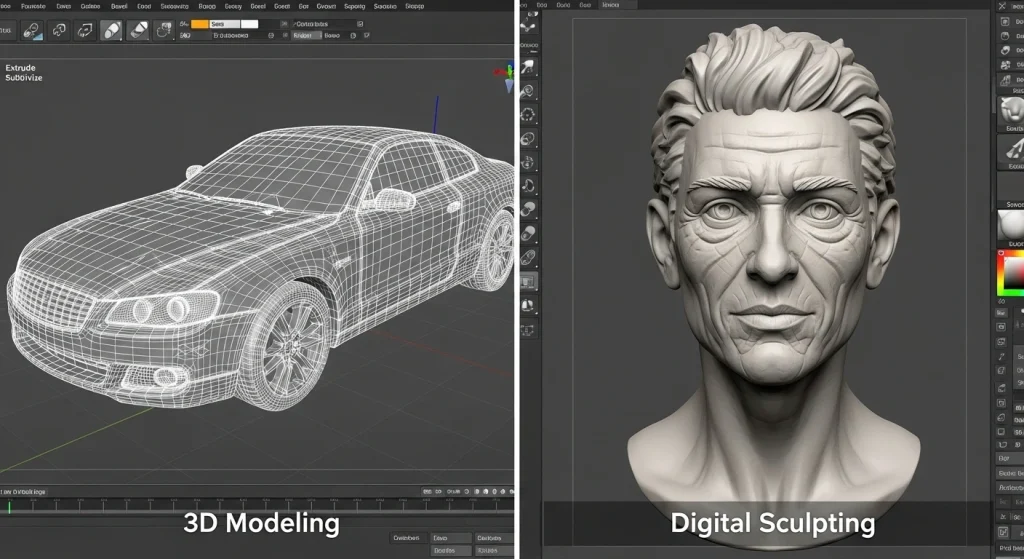Select the hand grab tool in modeling toolbar
This screenshot has width=1024, height=559.
click(164, 30)
